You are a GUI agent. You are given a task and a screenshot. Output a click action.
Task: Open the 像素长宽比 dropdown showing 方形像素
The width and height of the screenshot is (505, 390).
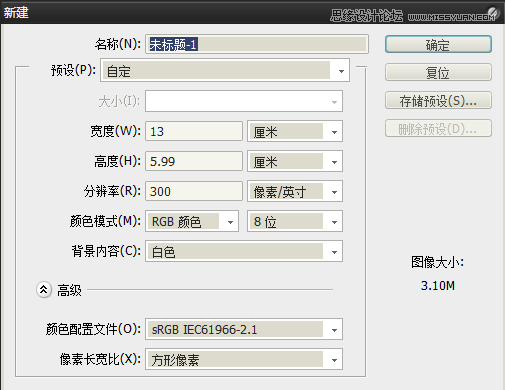[x=244, y=359]
